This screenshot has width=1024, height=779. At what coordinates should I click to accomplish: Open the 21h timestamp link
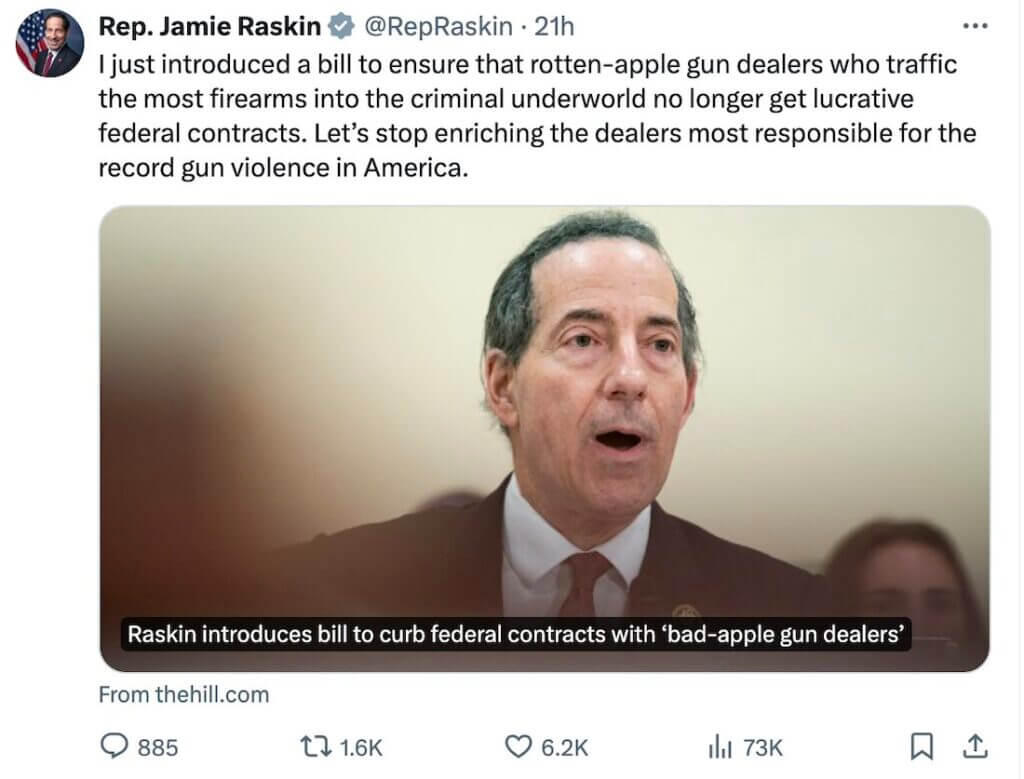pyautogui.click(x=556, y=26)
